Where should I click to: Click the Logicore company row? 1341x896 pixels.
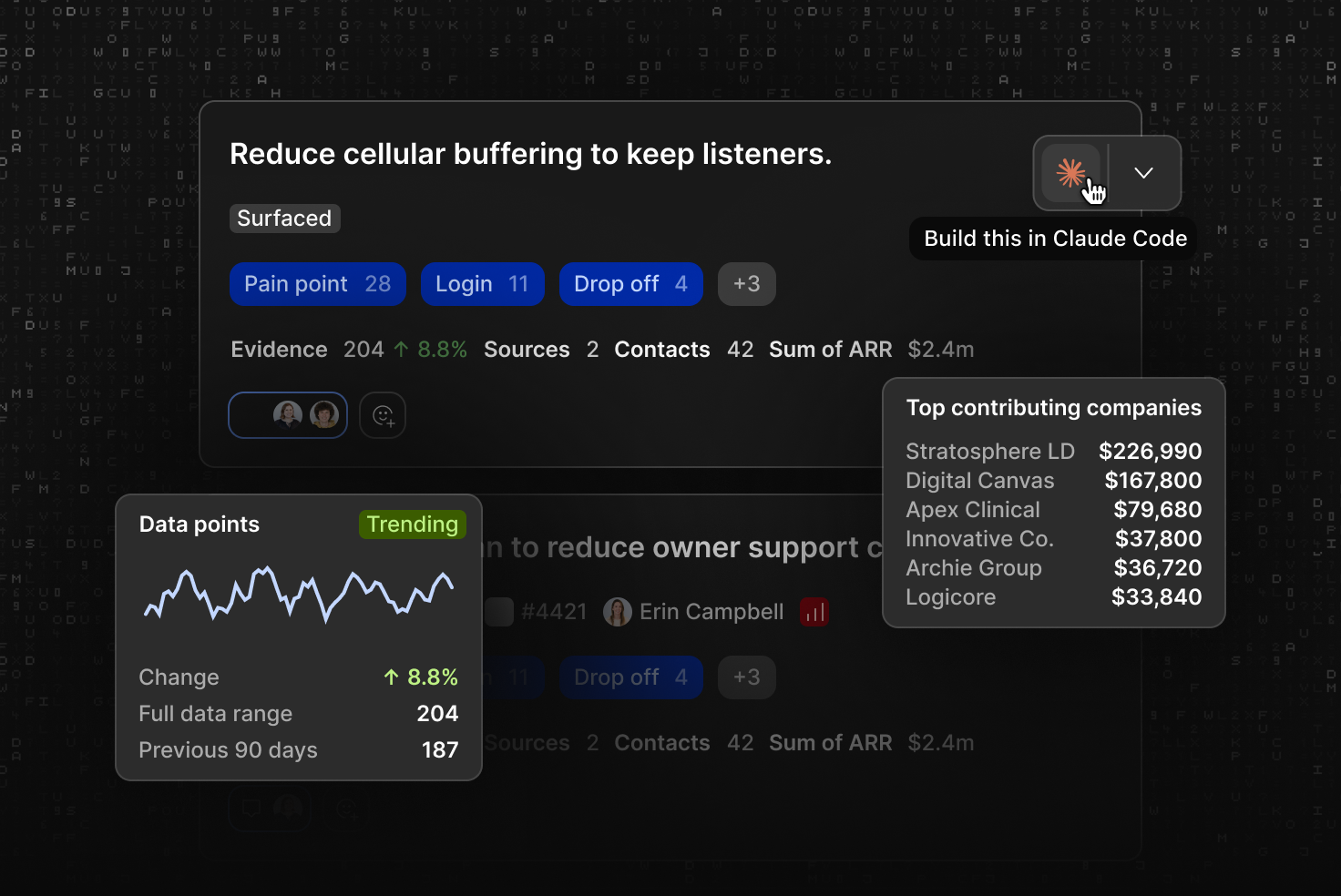(x=1054, y=597)
